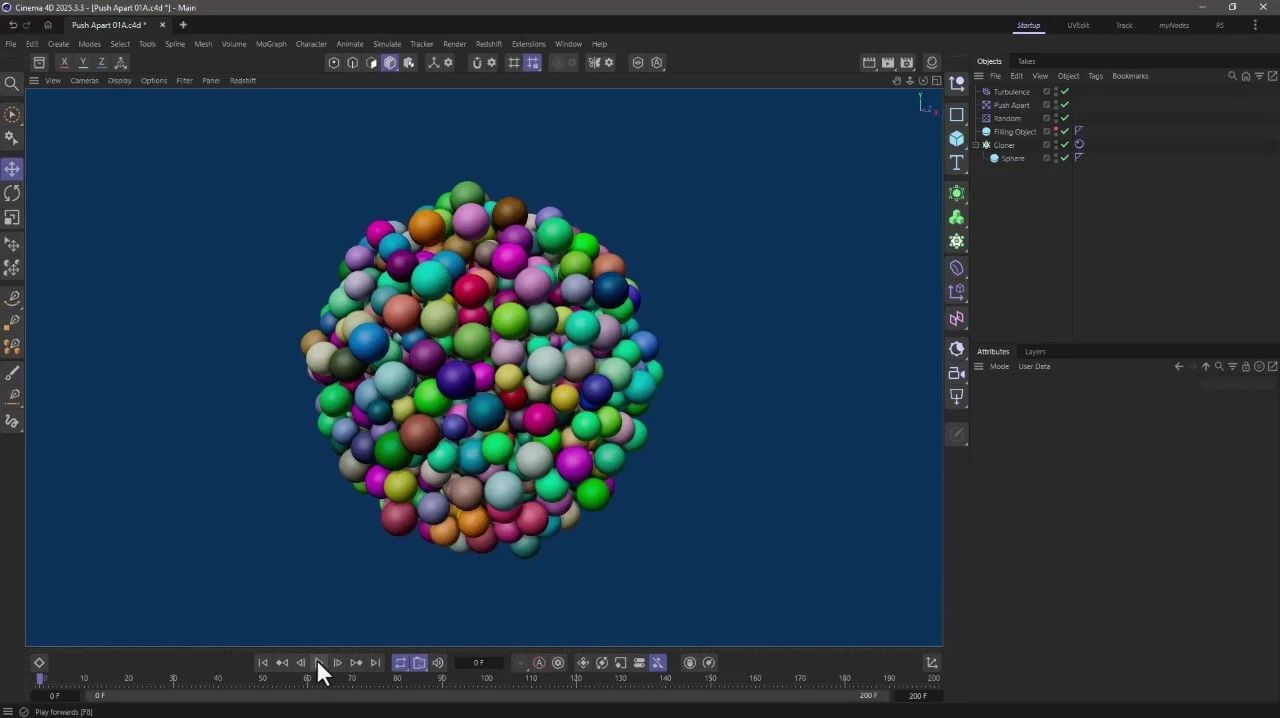
Task: Open the viewport hamburger menu
Action: [34, 81]
